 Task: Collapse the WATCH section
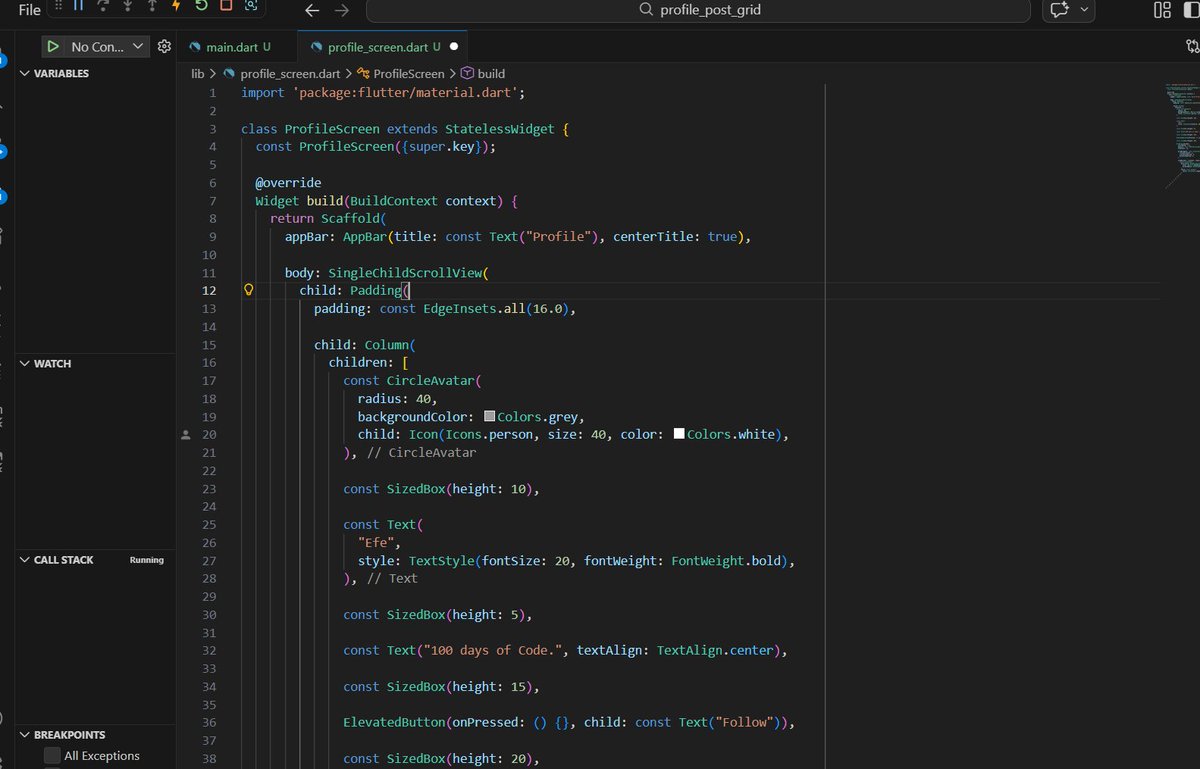(97, 363)
